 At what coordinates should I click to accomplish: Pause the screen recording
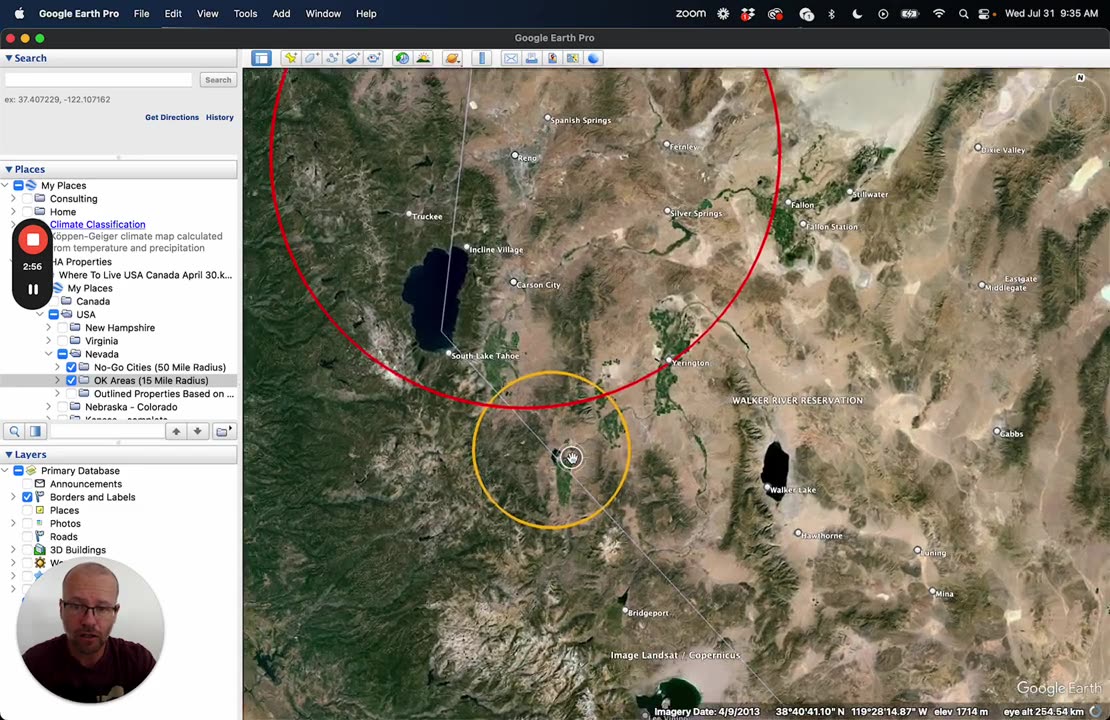pos(33,289)
